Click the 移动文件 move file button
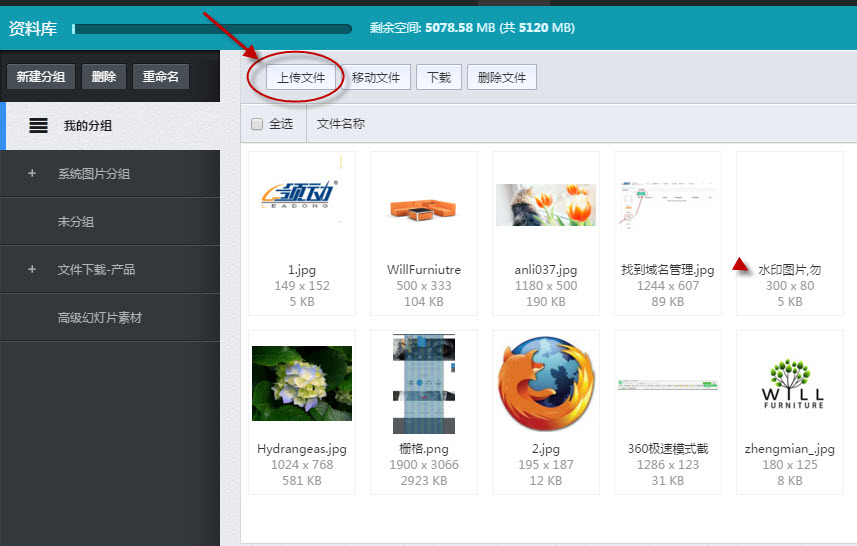Viewport: 857px width, 546px height. (x=376, y=78)
